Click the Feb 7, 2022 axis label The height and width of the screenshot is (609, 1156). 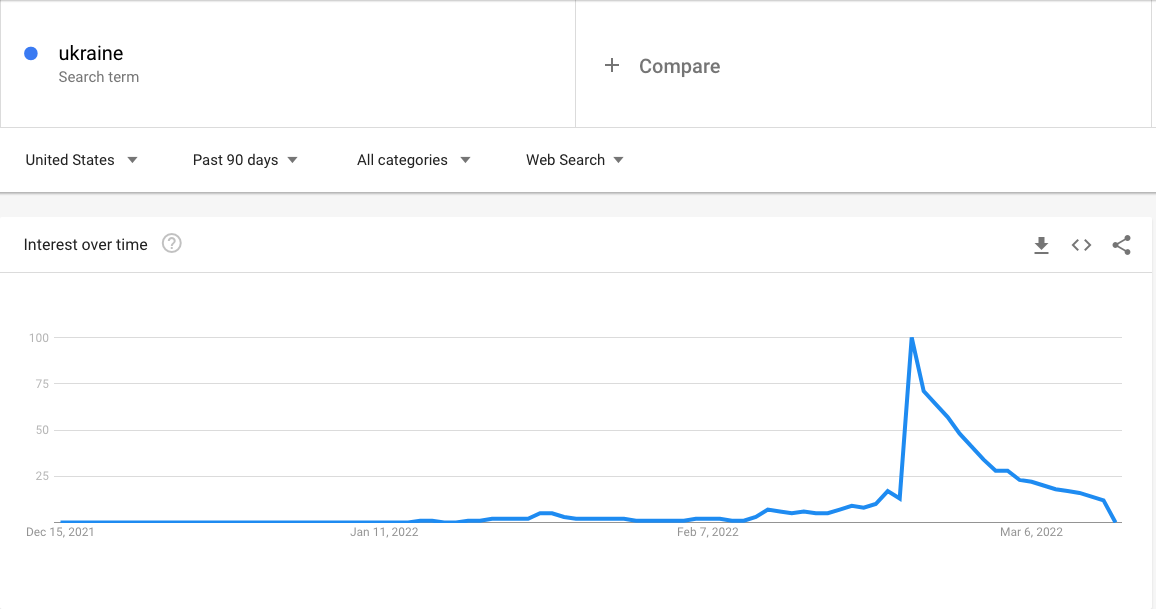[x=708, y=532]
